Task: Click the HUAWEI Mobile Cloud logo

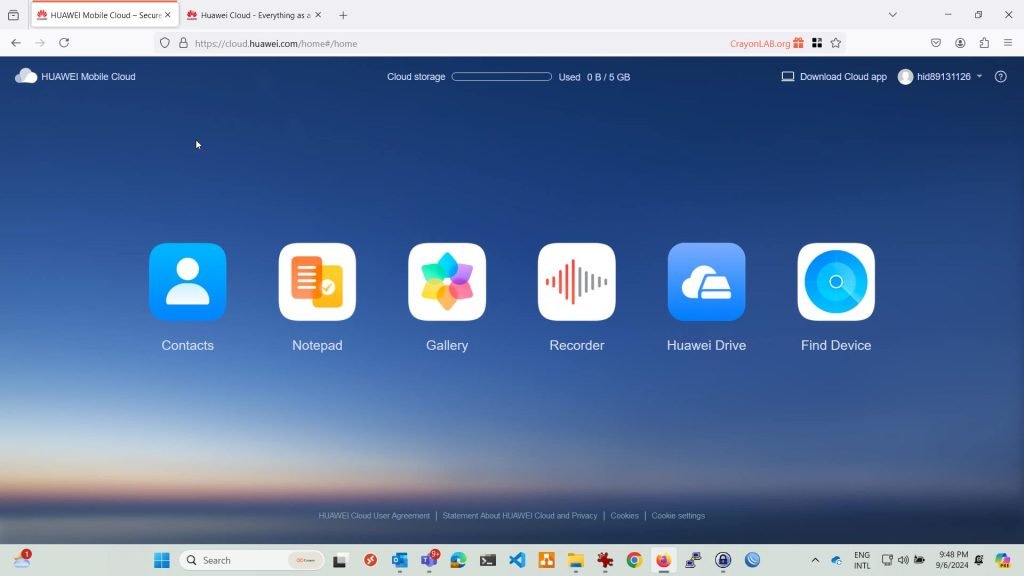Action: (75, 77)
